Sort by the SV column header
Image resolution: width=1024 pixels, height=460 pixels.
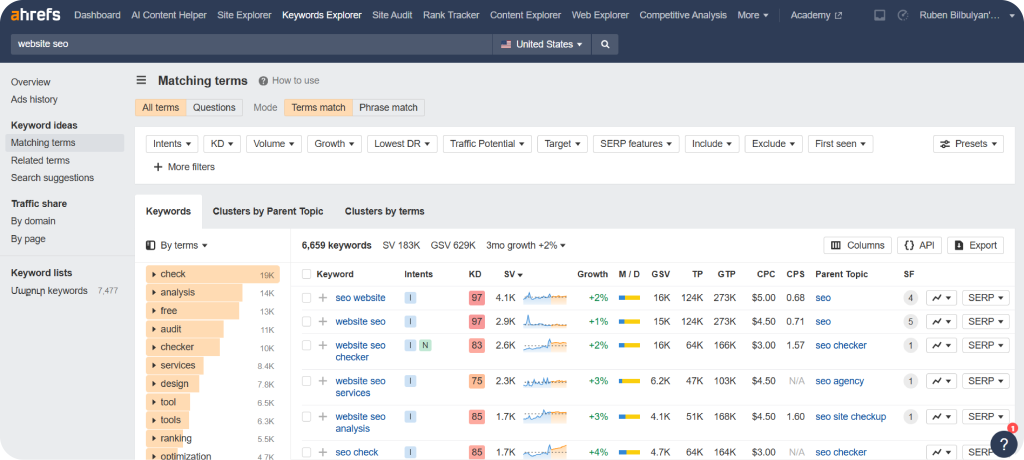(x=514, y=274)
